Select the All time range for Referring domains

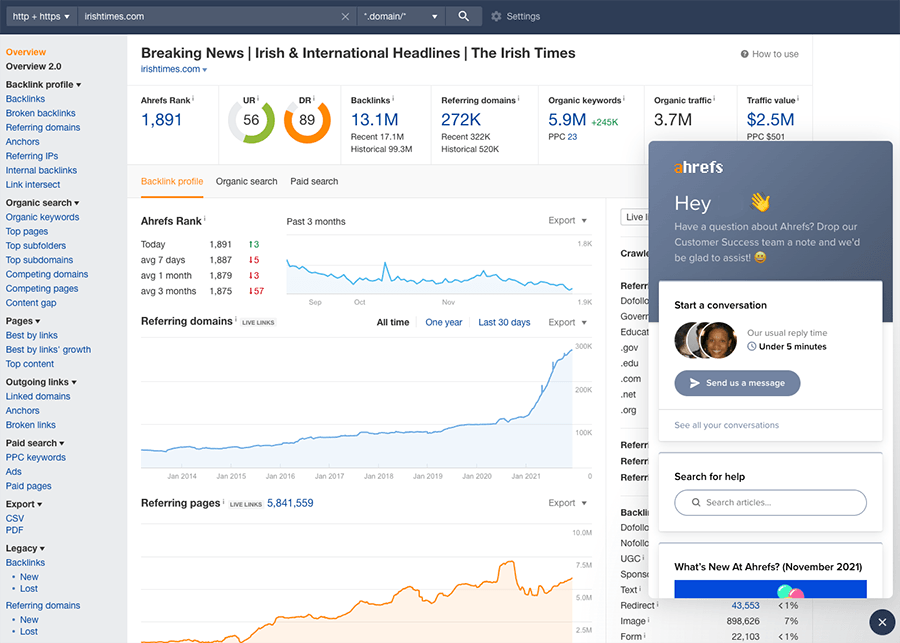[x=393, y=323]
